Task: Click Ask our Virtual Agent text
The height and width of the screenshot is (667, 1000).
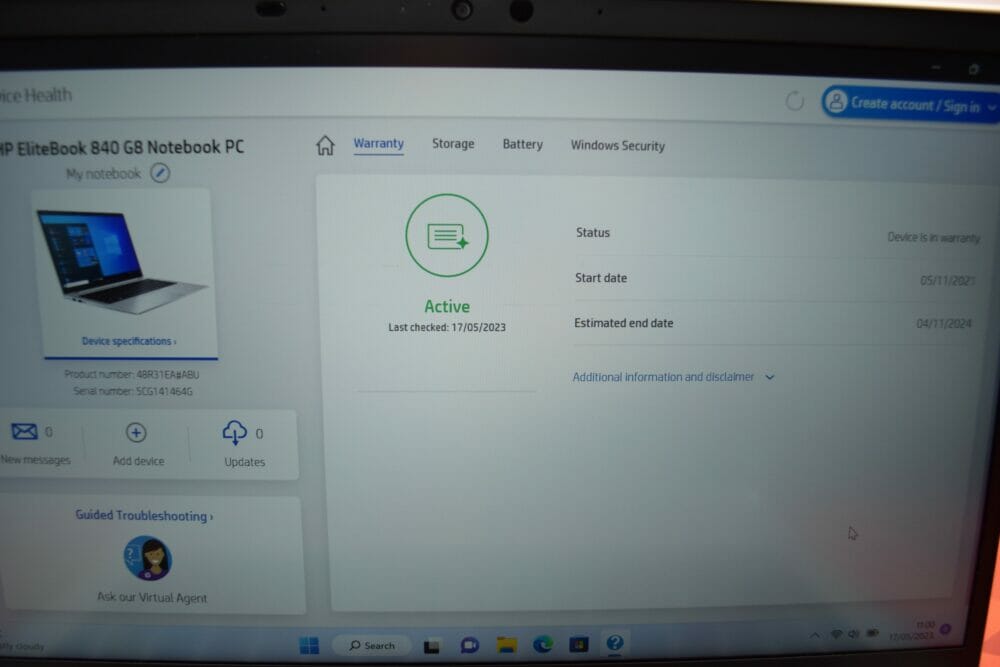Action: (x=152, y=597)
